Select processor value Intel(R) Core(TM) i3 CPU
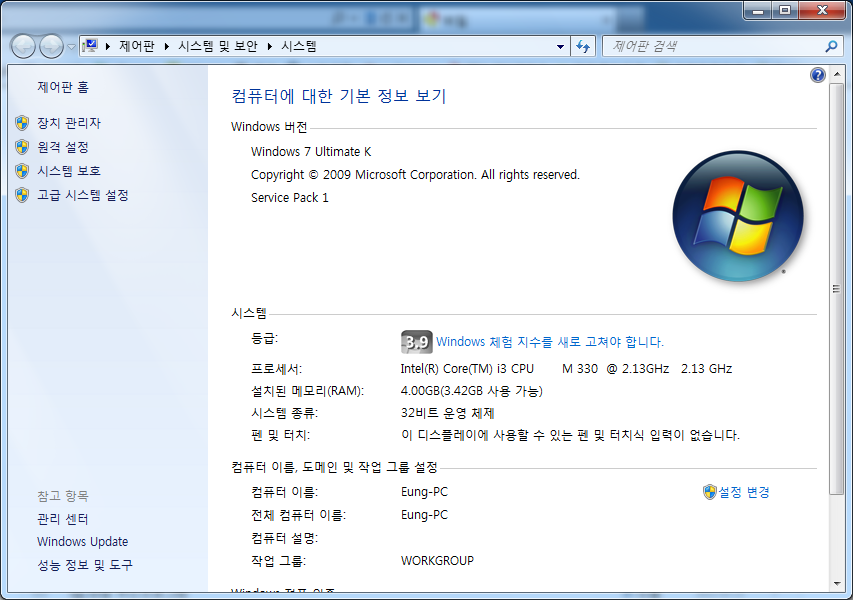Image resolution: width=853 pixels, height=600 pixels. (x=467, y=369)
